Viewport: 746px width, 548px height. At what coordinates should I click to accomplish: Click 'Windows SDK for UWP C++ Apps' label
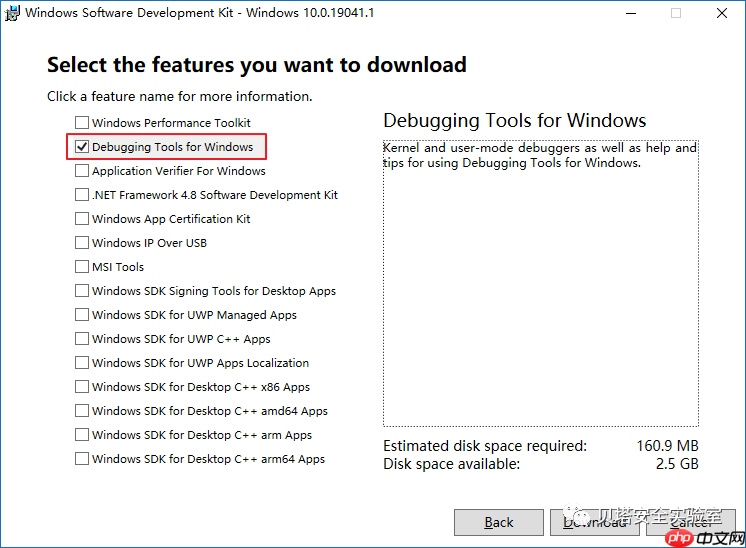181,339
